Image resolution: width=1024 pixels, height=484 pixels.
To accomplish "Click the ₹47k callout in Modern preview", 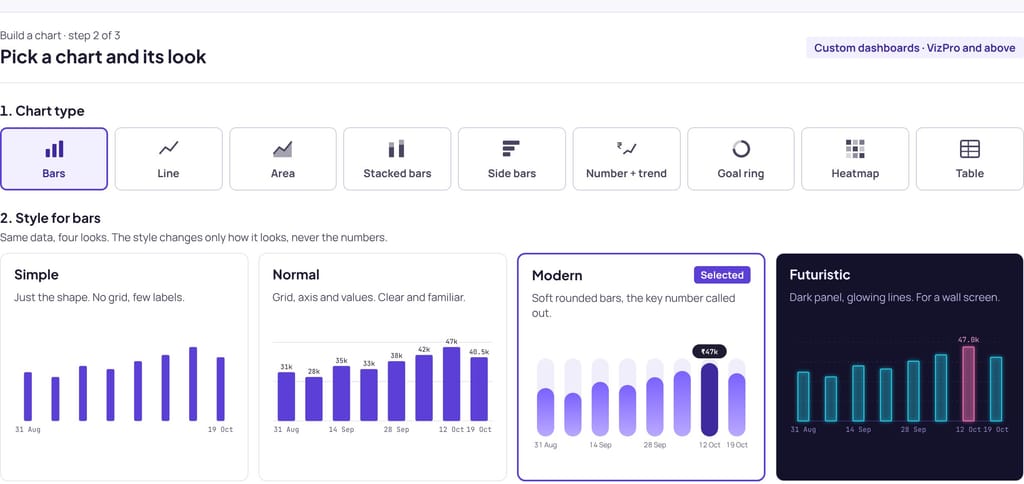I will [709, 351].
